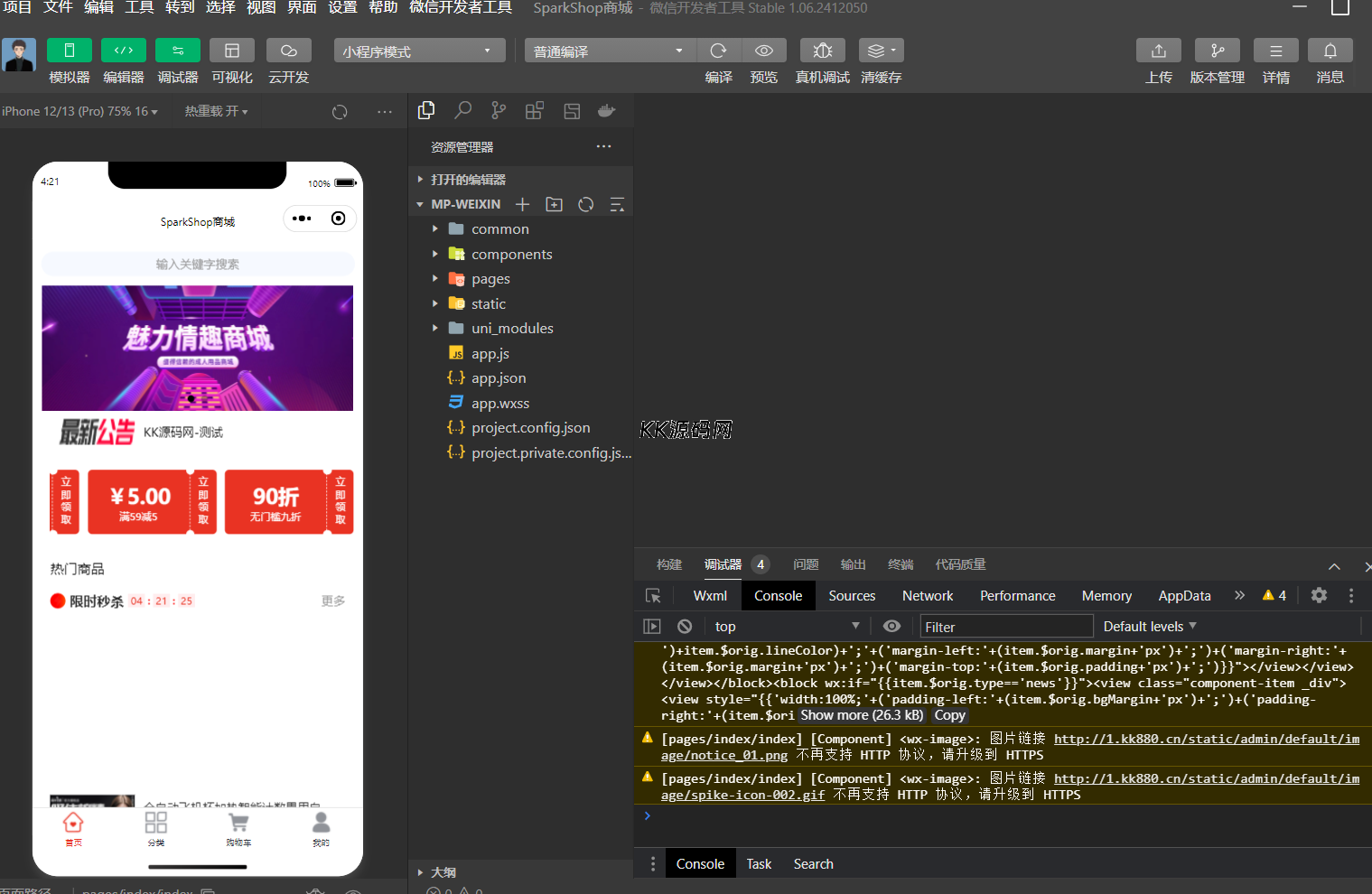Open the notice_01.png image link
Image resolution: width=1372 pixels, height=894 pixels.
pos(1206,740)
